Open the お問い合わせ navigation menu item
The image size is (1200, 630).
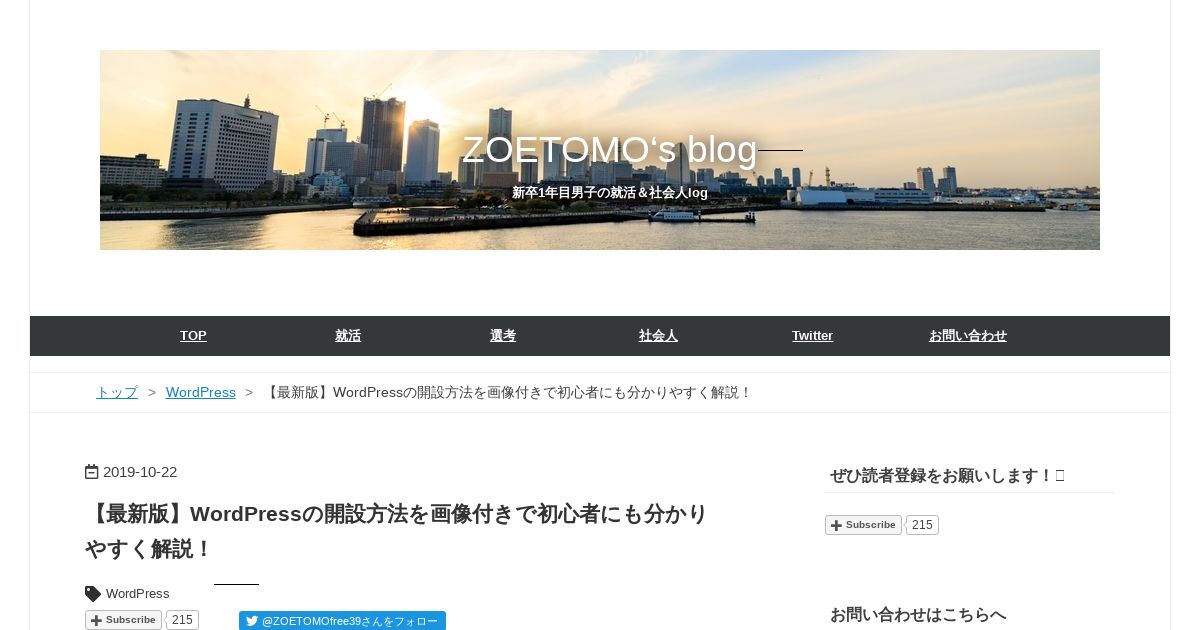pos(968,336)
